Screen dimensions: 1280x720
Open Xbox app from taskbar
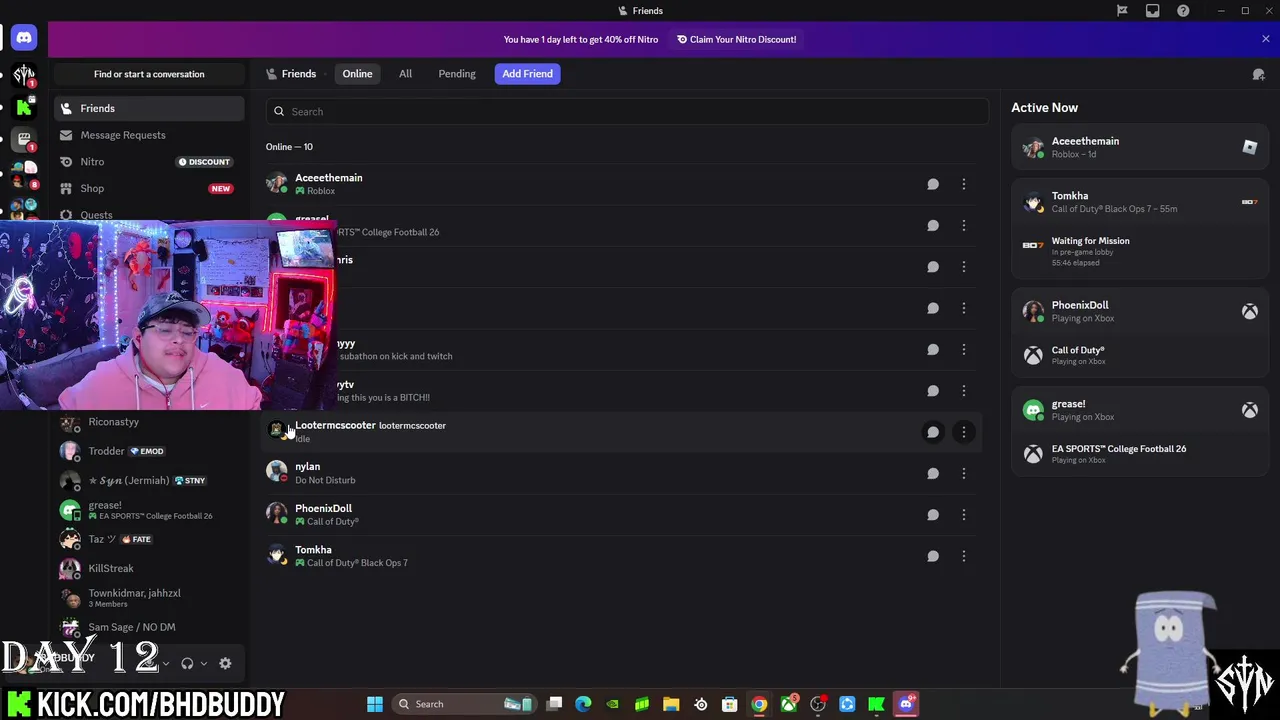[788, 704]
